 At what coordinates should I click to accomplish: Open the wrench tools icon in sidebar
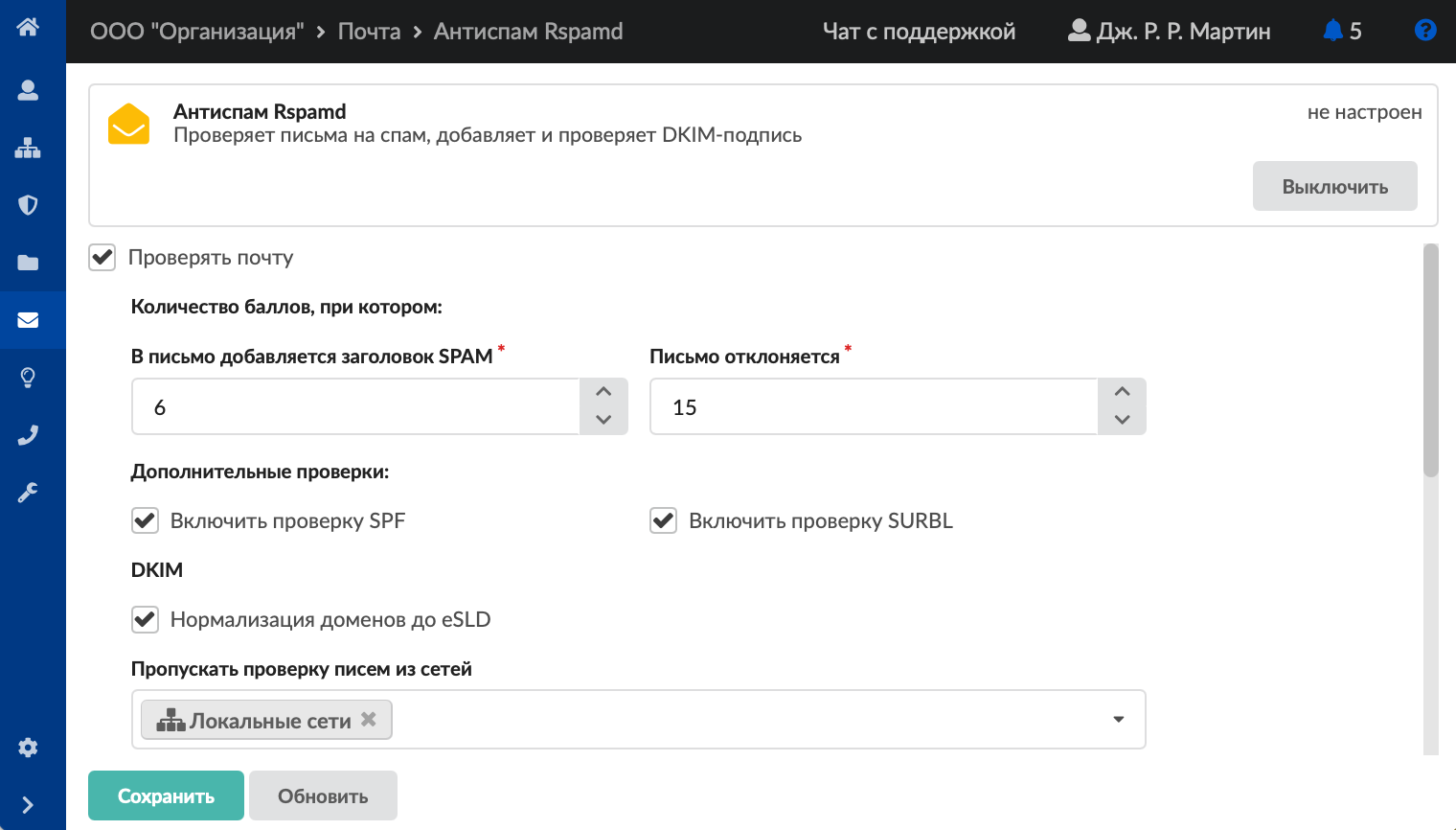pos(28,493)
